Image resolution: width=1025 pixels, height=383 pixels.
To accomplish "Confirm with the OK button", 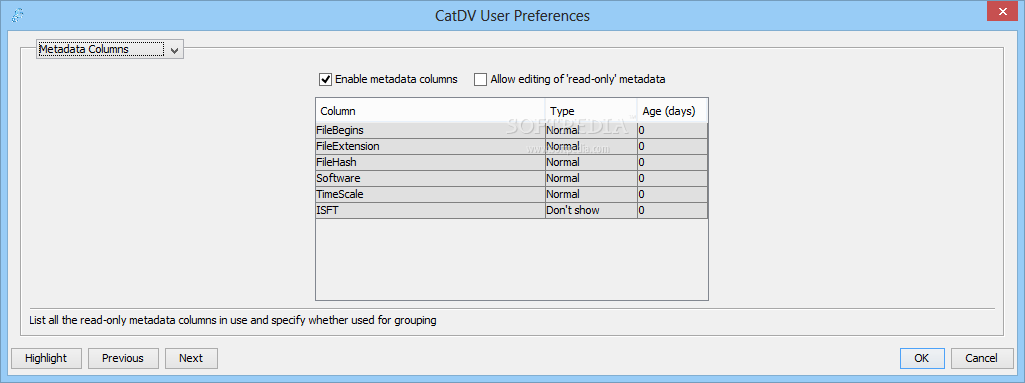I will (x=922, y=358).
